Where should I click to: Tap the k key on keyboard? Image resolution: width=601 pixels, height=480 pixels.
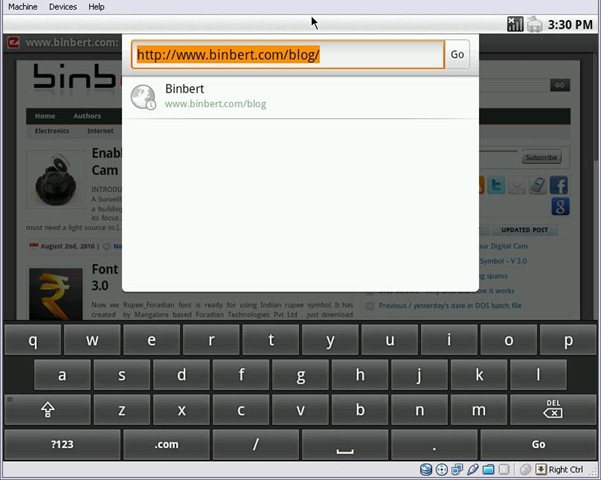point(479,375)
